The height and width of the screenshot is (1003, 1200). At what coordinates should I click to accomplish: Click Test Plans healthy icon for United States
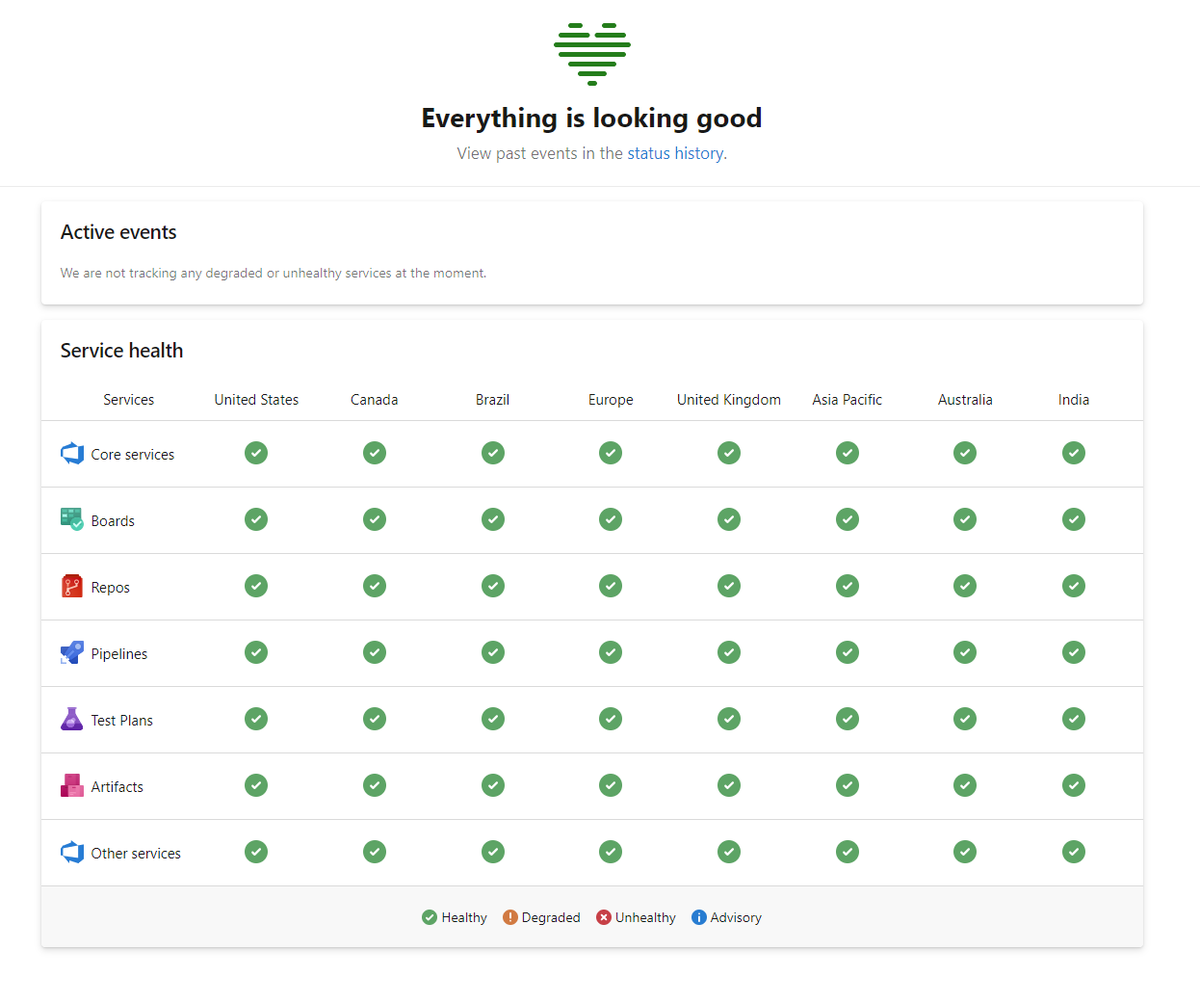tap(256, 719)
